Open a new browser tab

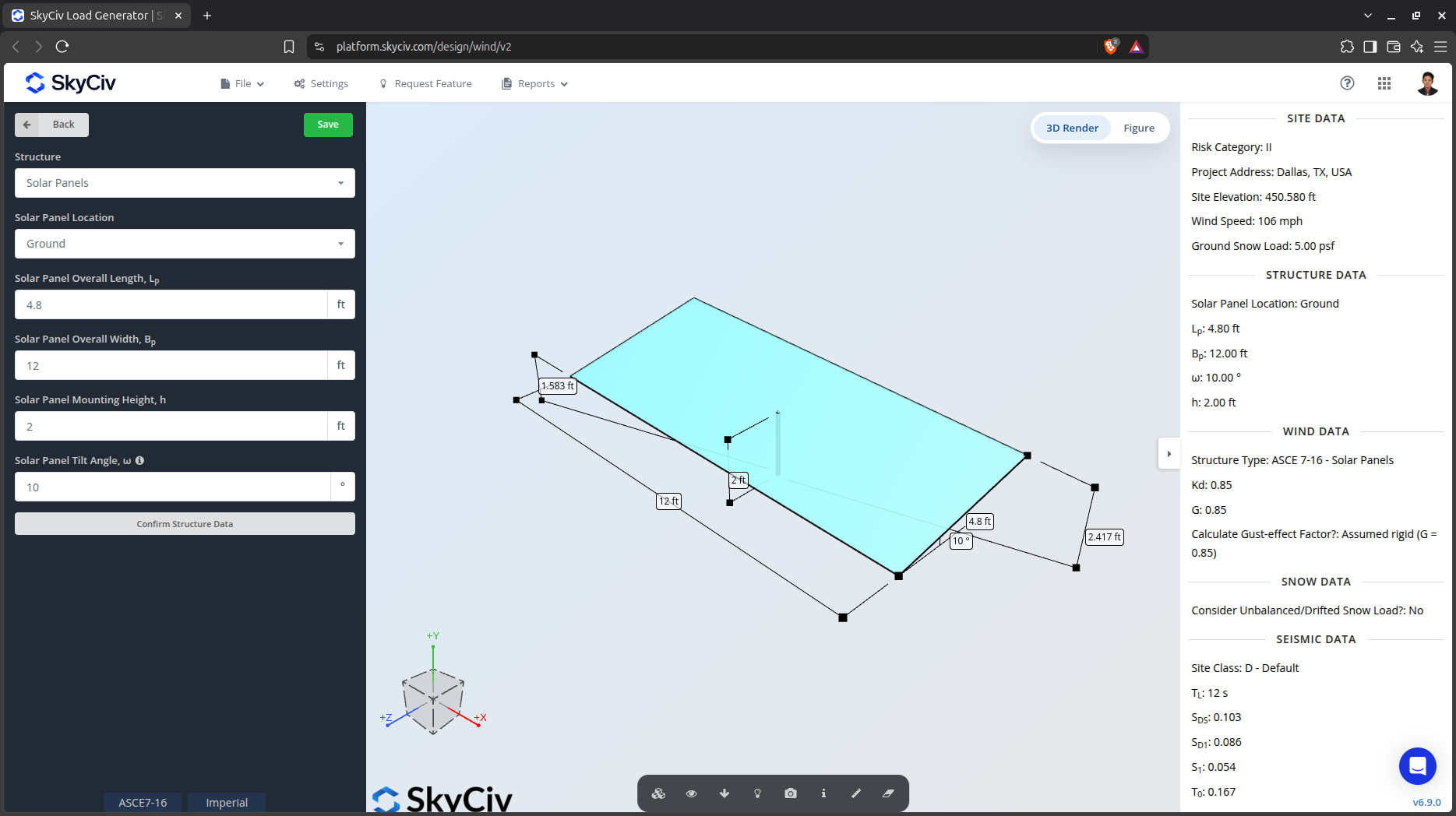click(x=207, y=16)
